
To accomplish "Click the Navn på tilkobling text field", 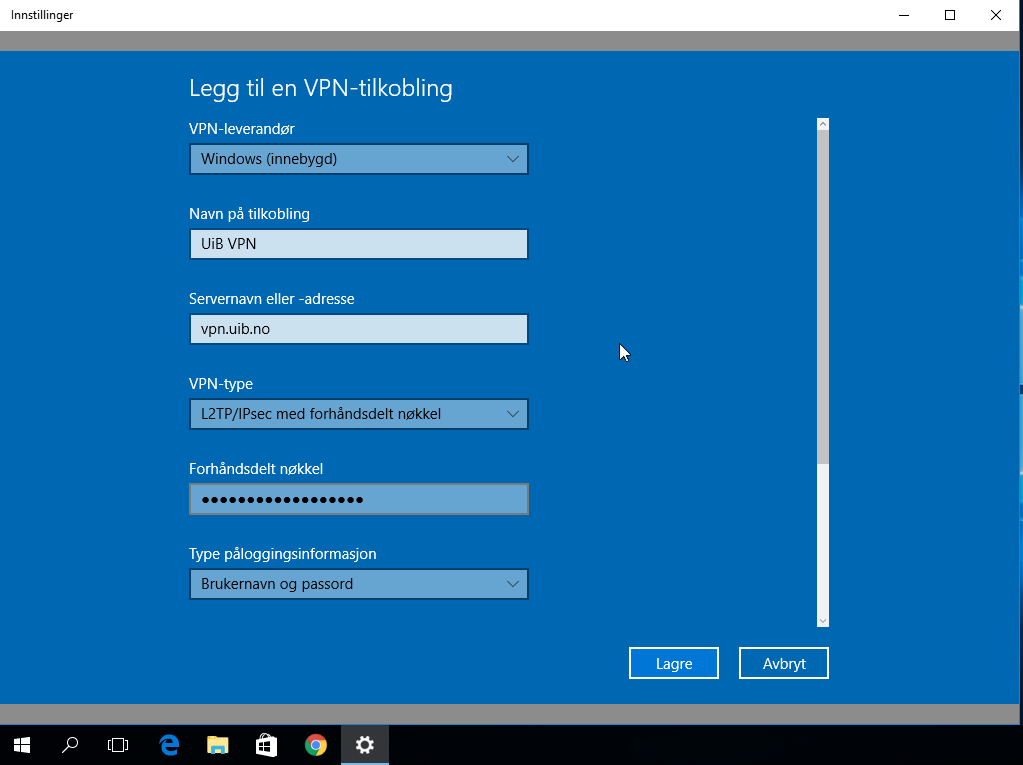I will point(358,244).
